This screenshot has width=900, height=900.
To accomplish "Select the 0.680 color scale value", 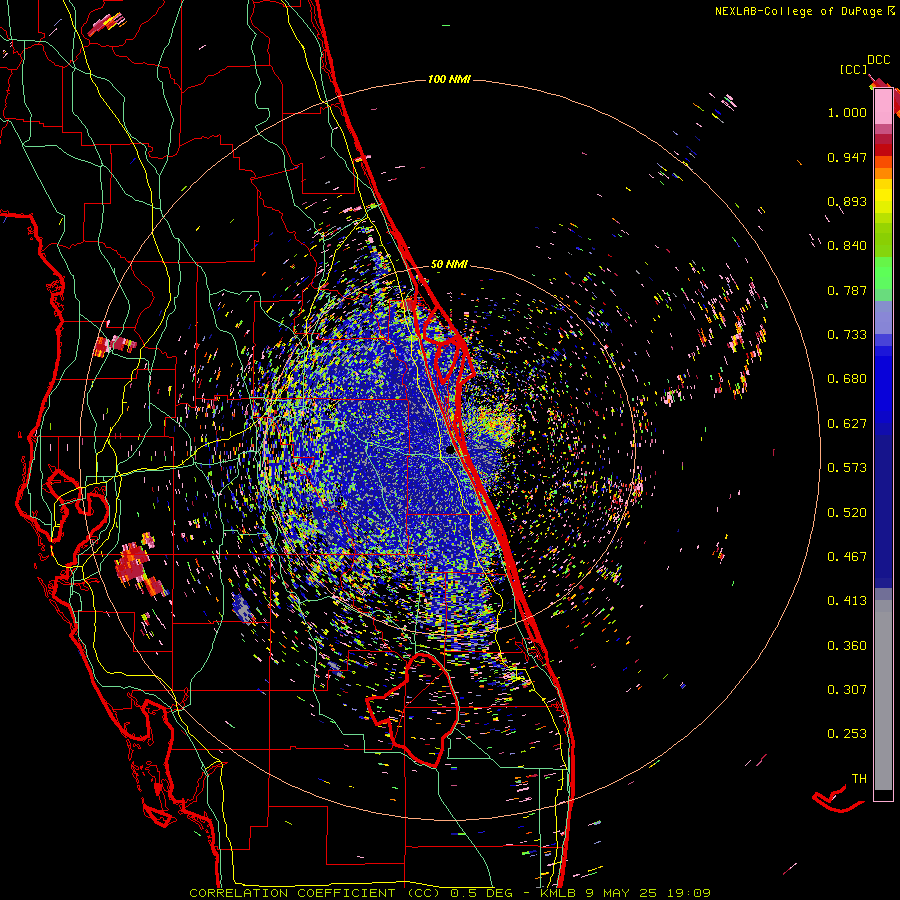I will pos(847,379).
